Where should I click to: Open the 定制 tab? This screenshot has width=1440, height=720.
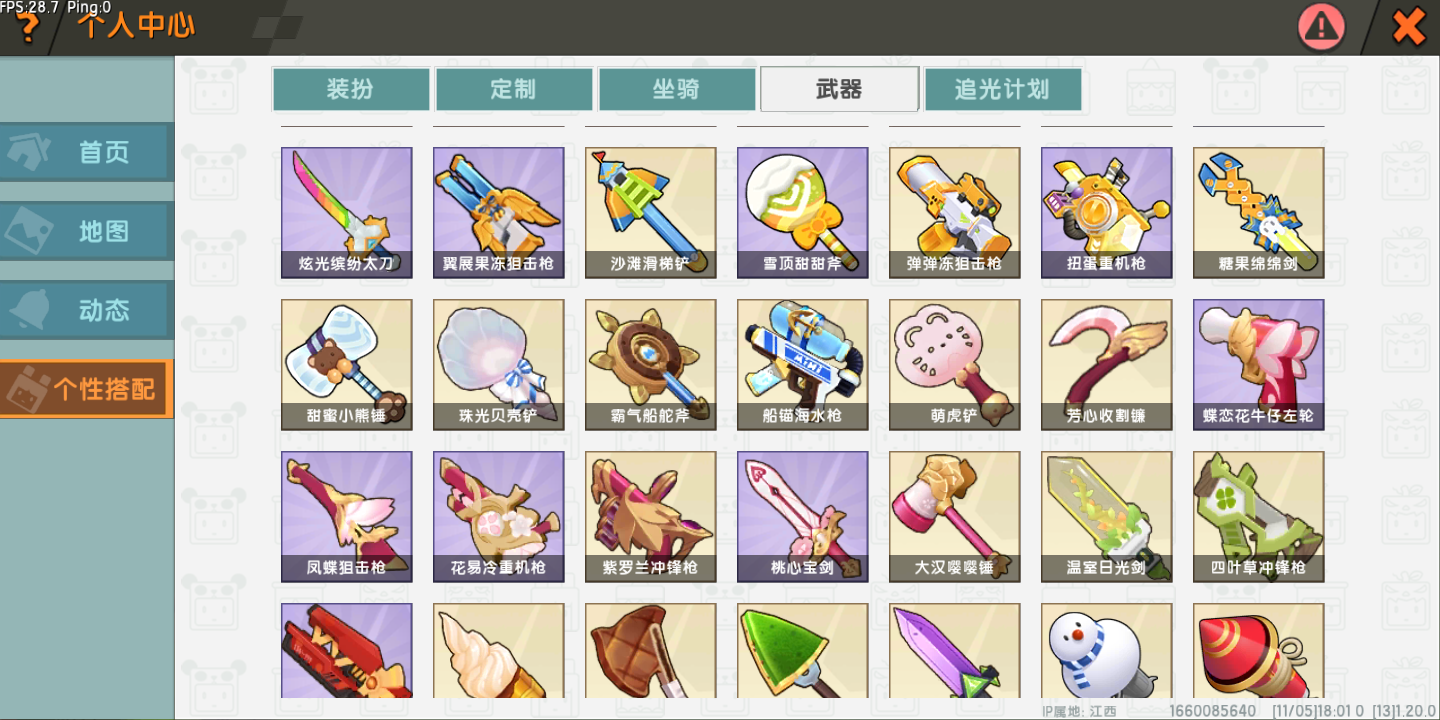tap(514, 89)
